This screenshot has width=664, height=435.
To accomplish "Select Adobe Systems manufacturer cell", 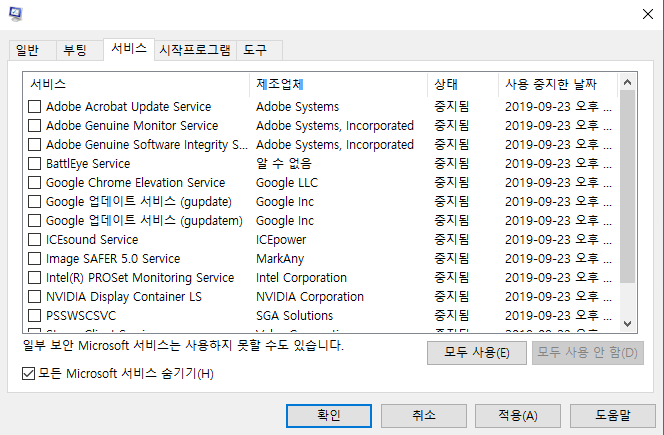I will tap(297, 107).
